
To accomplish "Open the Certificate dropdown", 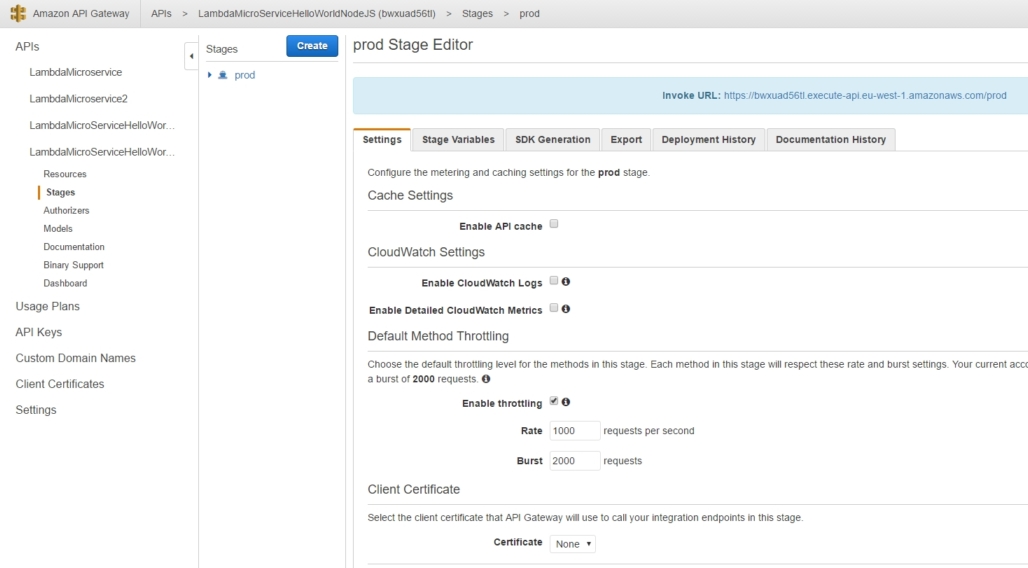I will click(x=572, y=544).
